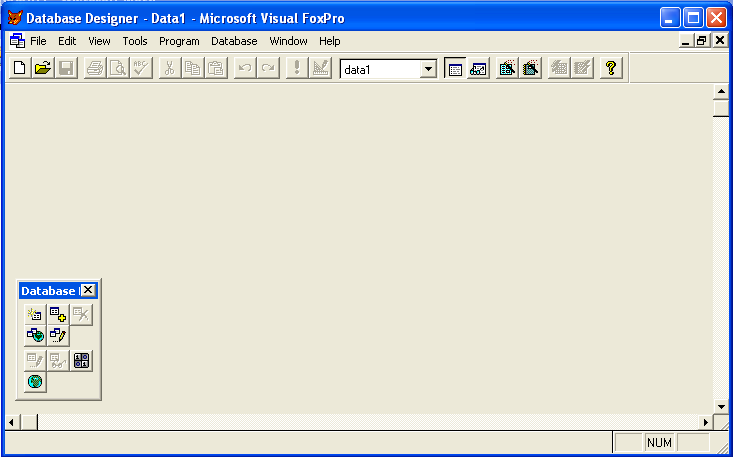Close the inner Database Designer window
The image size is (733, 457).
(x=720, y=41)
